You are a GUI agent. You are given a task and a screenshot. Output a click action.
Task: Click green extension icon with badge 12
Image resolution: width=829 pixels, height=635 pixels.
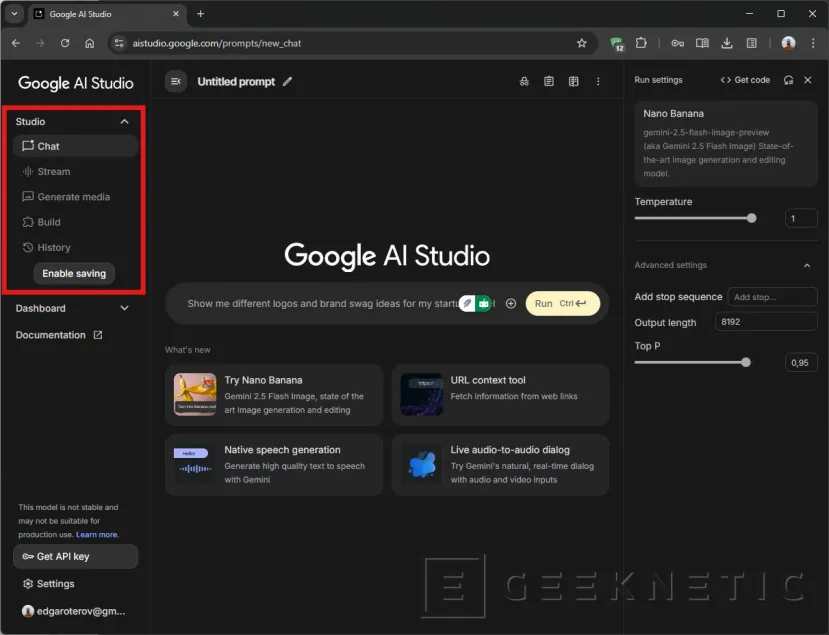(x=616, y=44)
